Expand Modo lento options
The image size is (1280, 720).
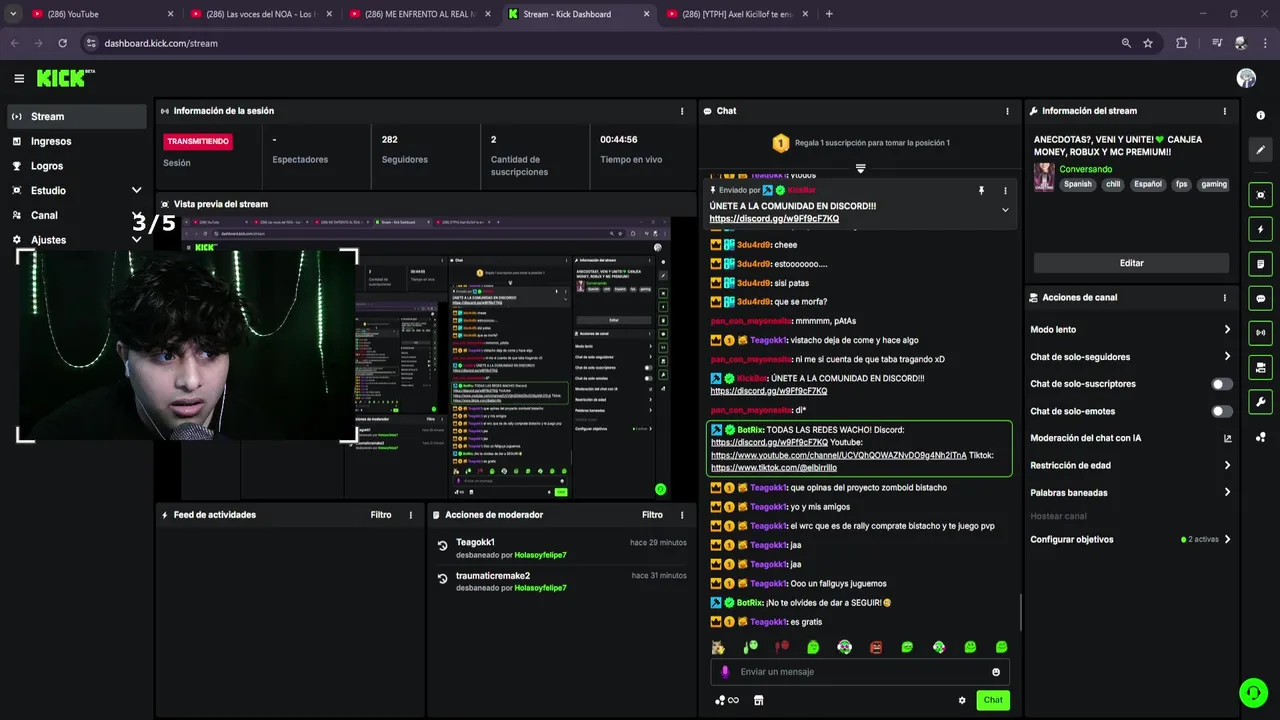point(1227,330)
